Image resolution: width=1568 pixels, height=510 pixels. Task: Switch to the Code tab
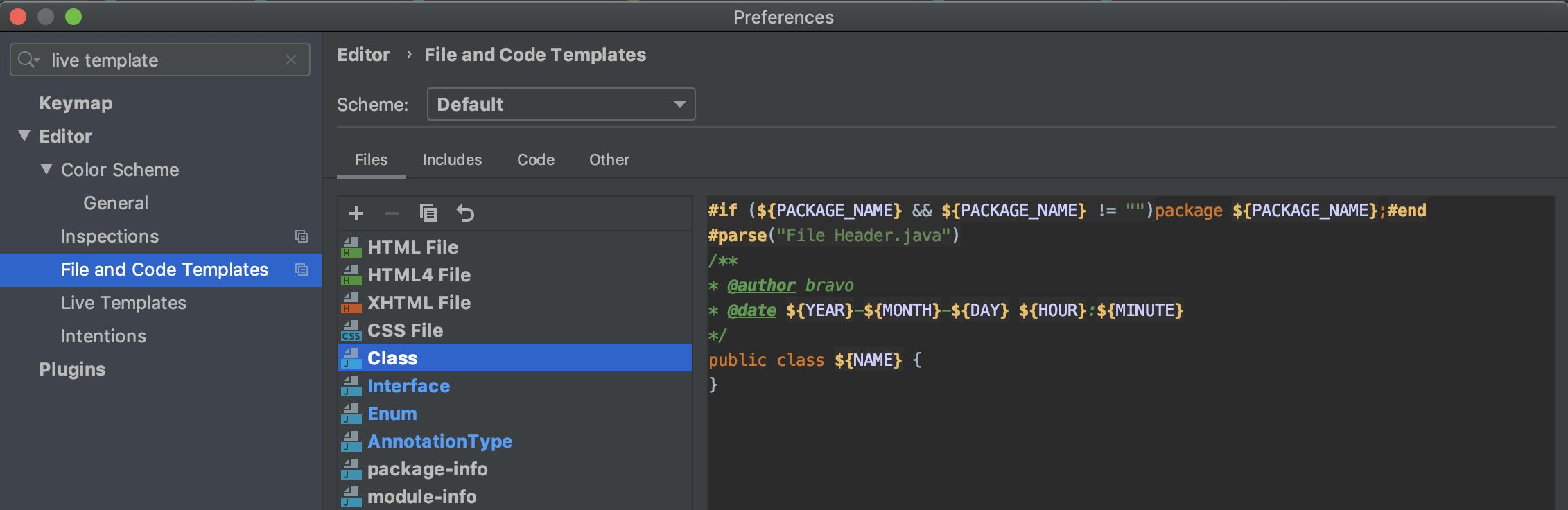[536, 160]
